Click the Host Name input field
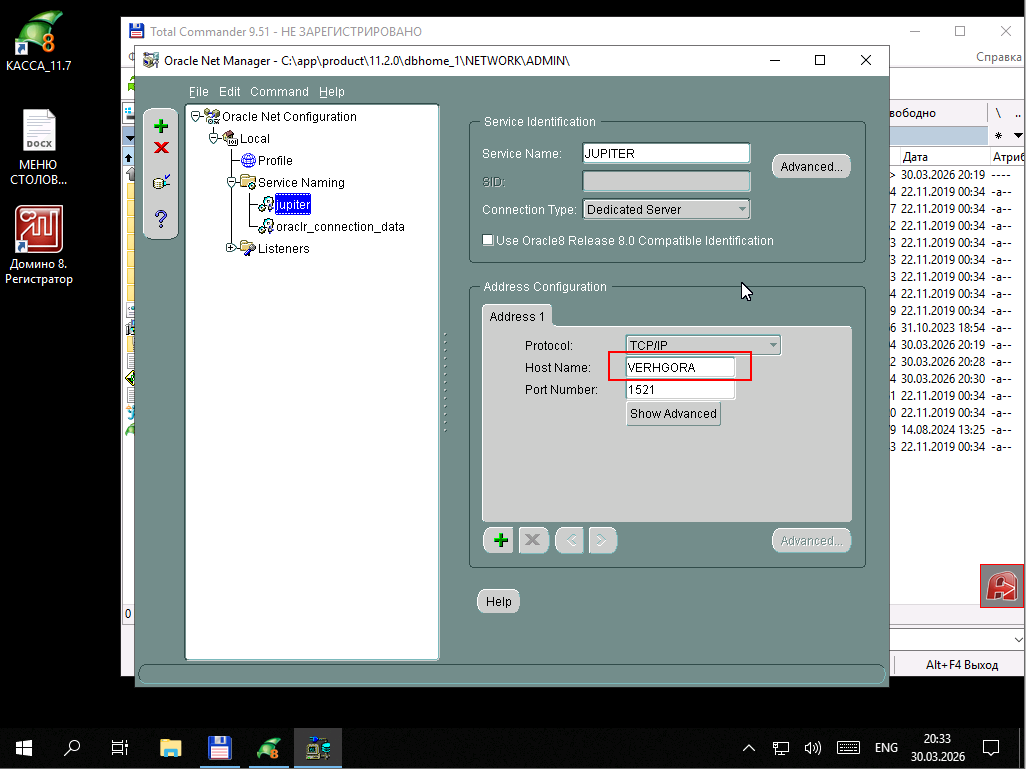 pyautogui.click(x=680, y=367)
